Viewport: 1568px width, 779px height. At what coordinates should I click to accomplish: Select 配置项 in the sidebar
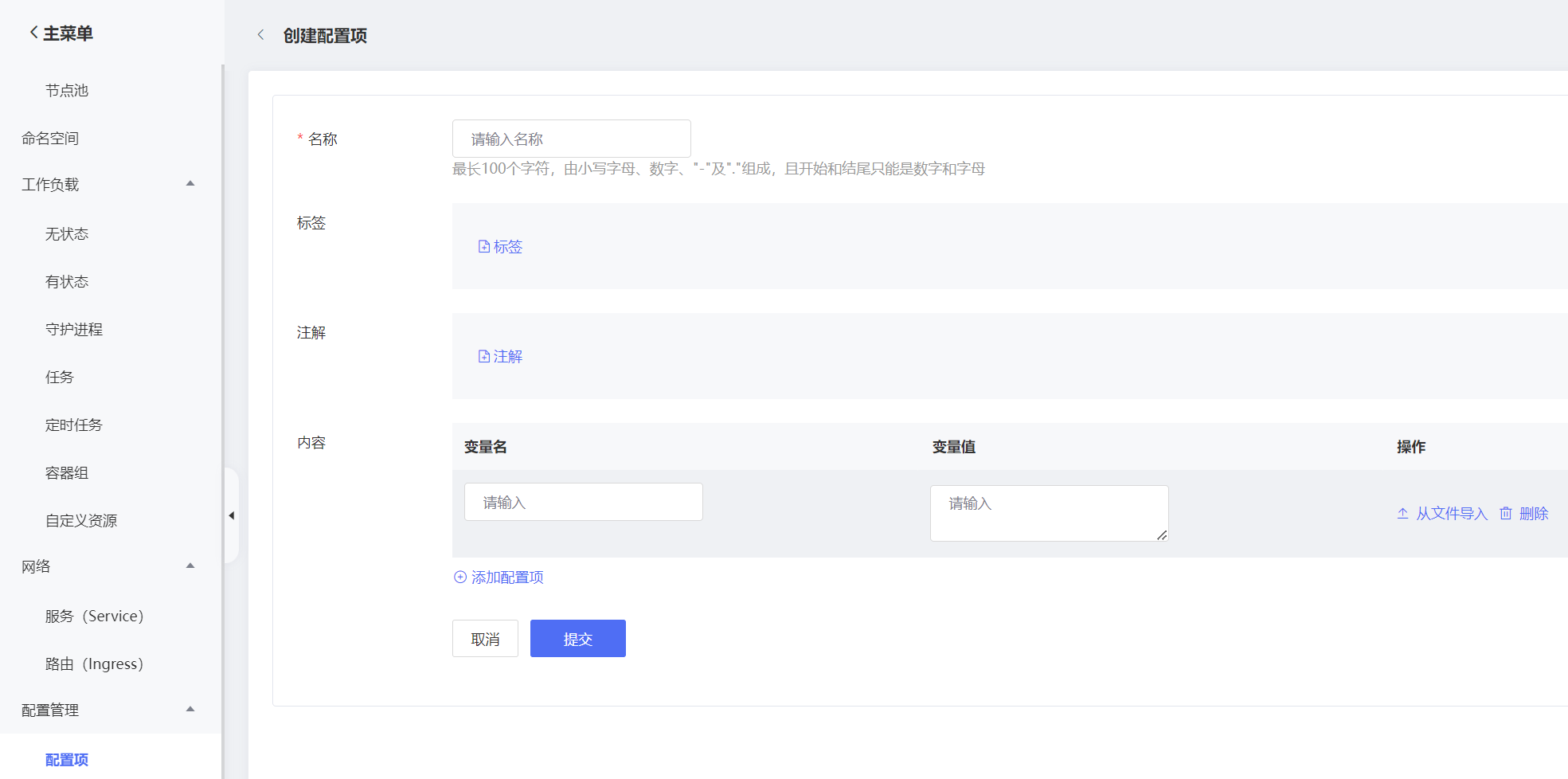tap(67, 759)
